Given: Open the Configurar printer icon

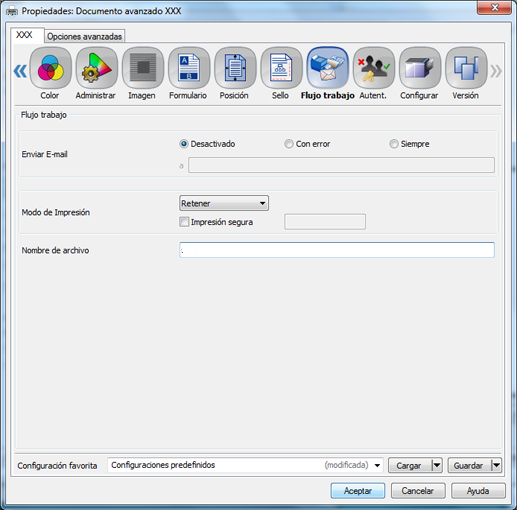Looking at the screenshot, I should click(420, 68).
